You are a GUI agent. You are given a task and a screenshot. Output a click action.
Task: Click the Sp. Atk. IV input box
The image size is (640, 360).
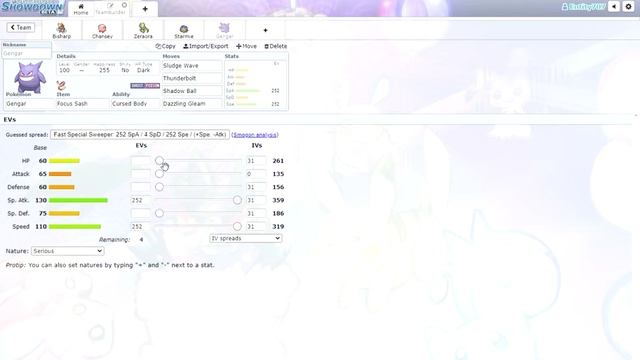256,200
